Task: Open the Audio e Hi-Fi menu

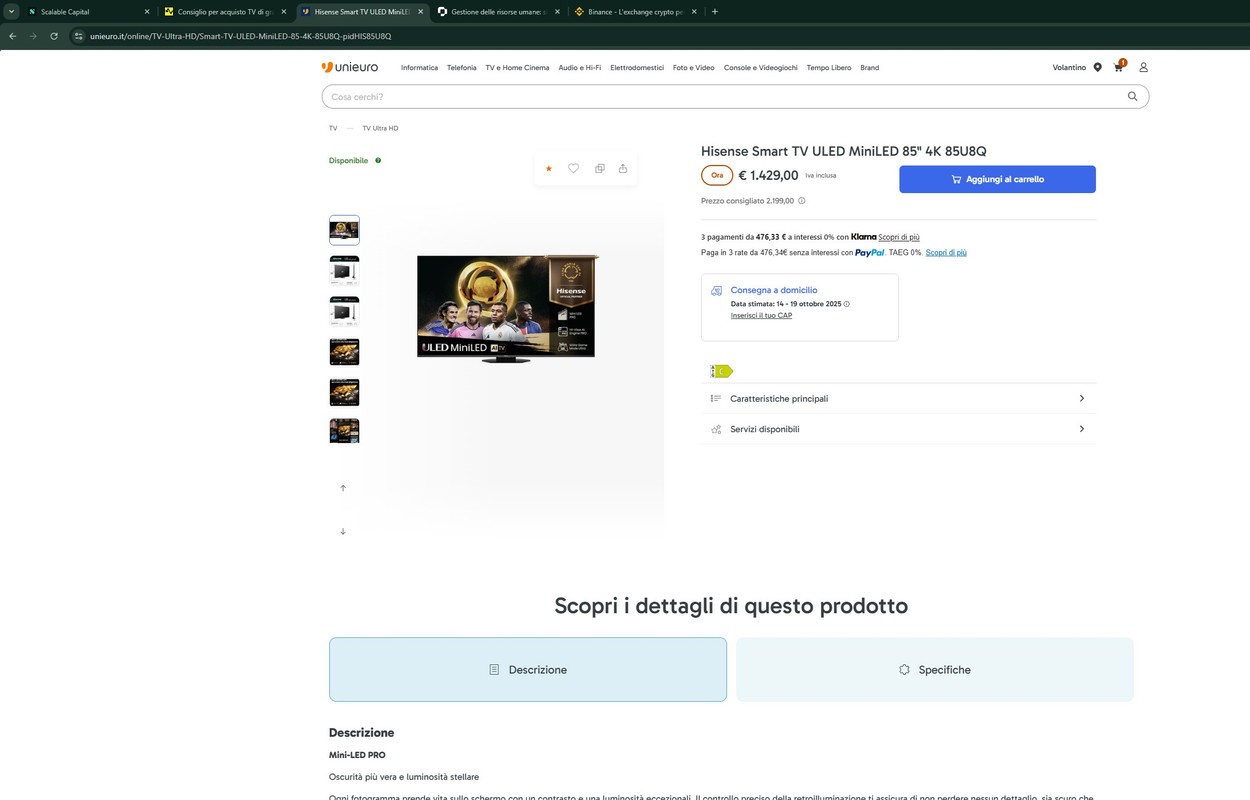Action: click(x=579, y=68)
